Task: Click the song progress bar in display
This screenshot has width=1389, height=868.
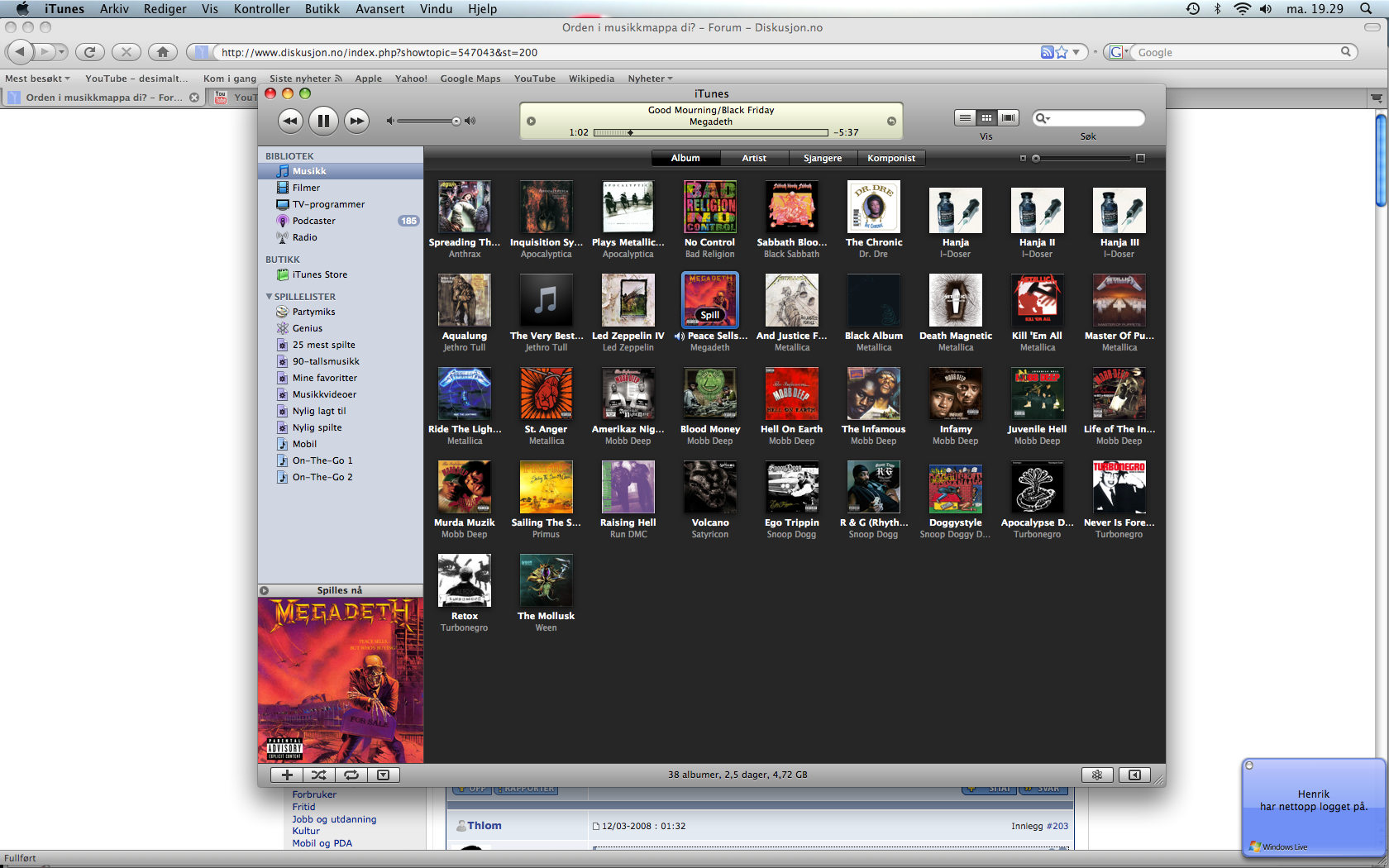Action: (x=710, y=132)
